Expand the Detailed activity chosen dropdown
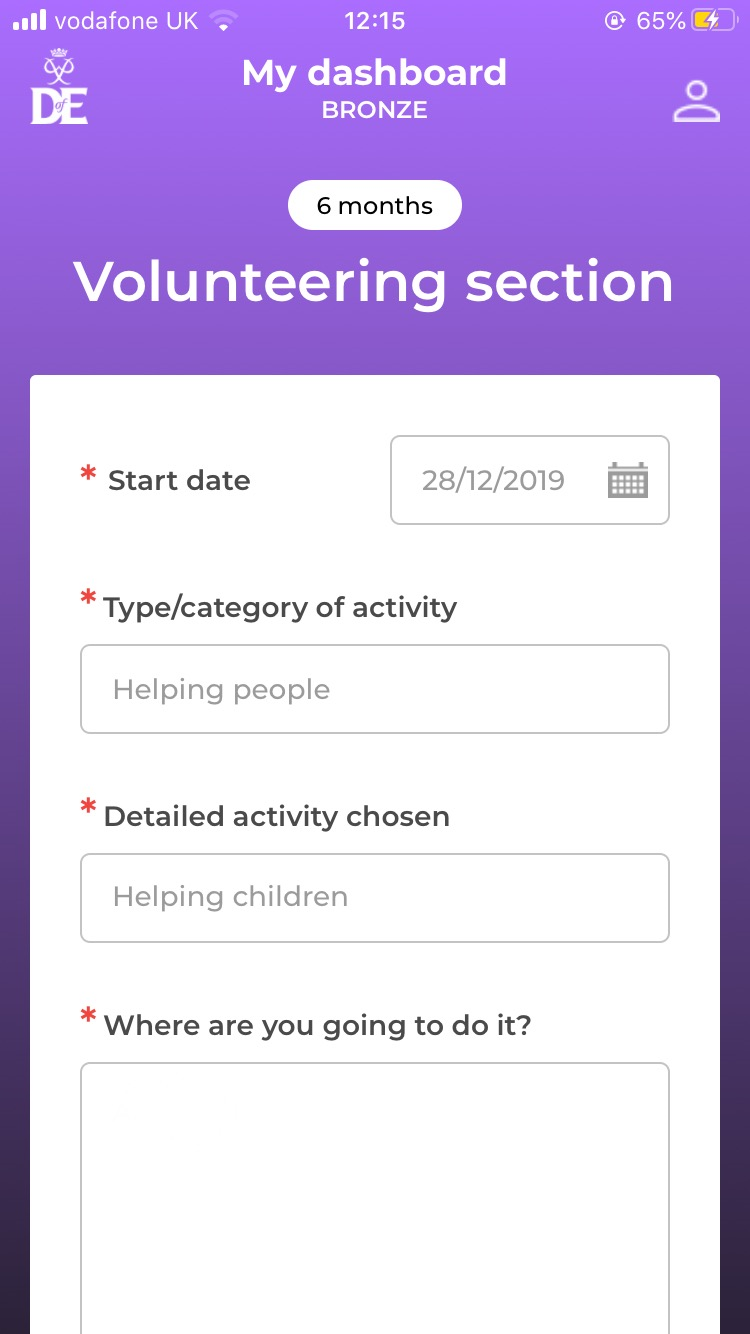The height and width of the screenshot is (1334, 750). click(x=374, y=897)
